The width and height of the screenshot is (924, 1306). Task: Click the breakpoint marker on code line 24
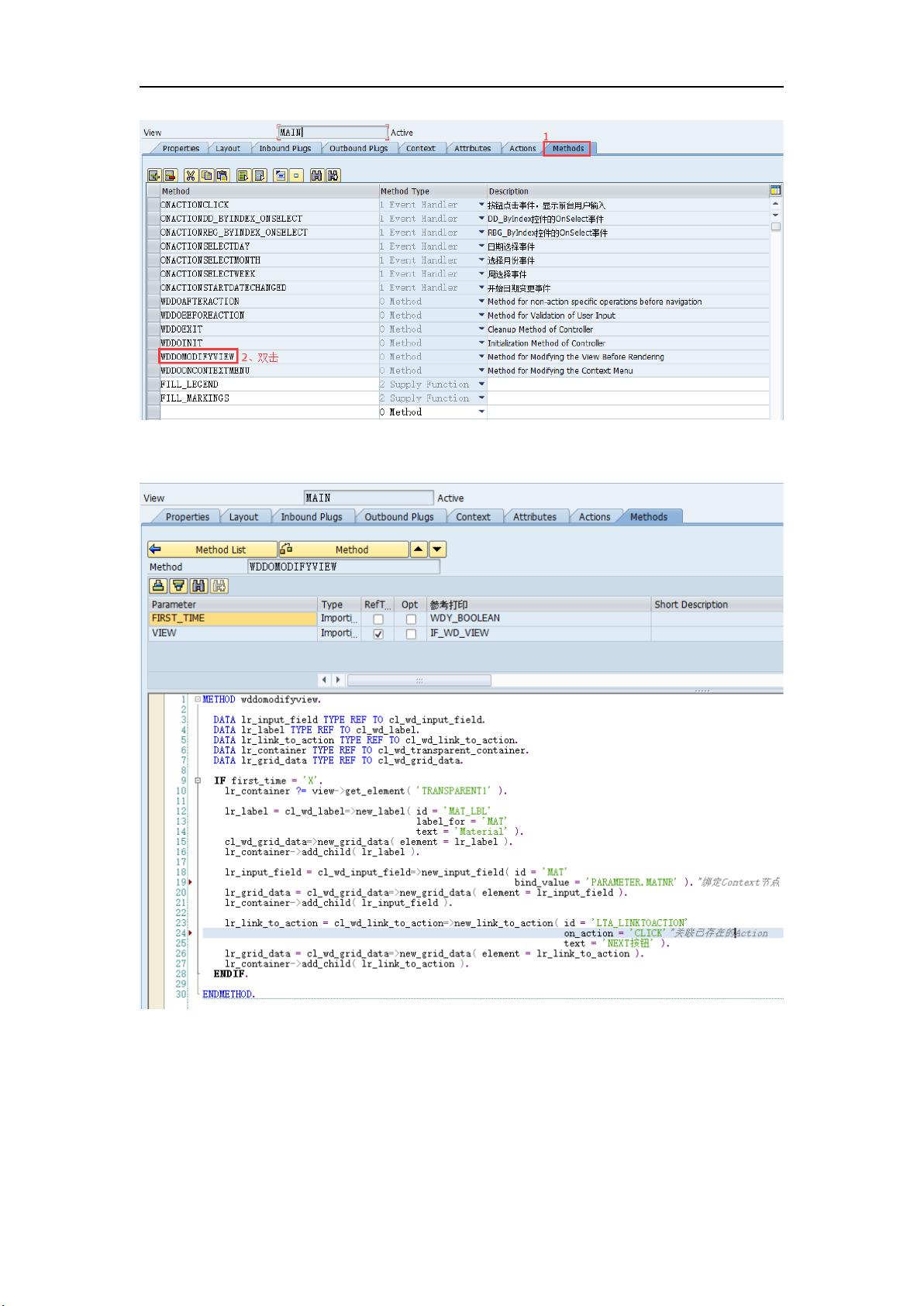191,933
